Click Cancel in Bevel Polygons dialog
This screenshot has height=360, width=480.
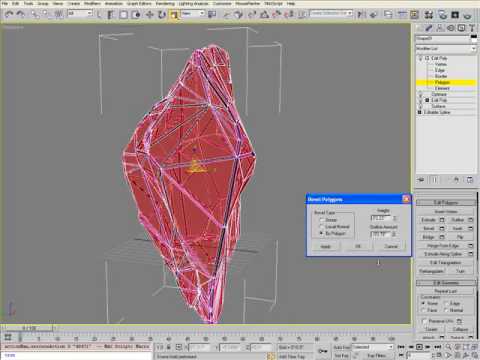click(391, 246)
